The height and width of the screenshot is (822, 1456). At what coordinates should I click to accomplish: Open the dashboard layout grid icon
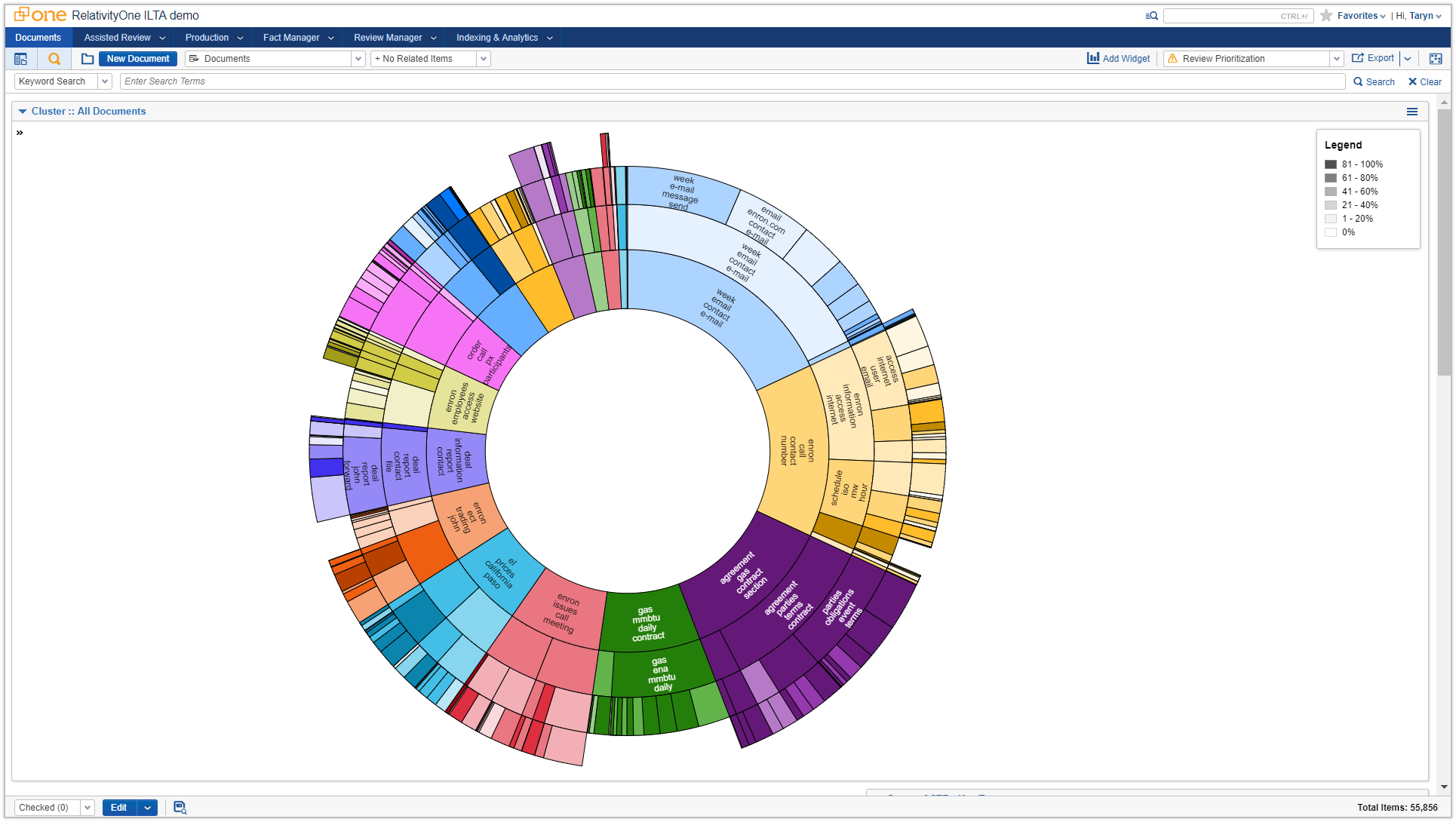click(1436, 58)
